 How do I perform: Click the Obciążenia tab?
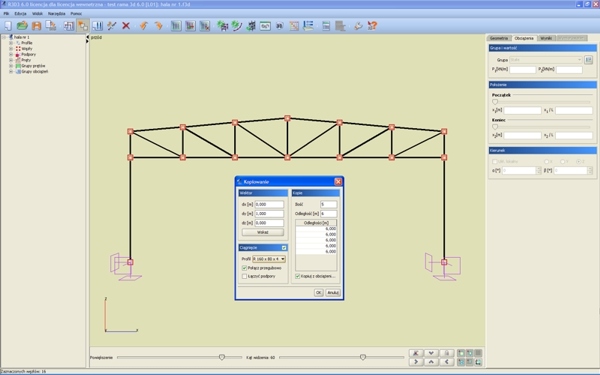click(x=524, y=38)
